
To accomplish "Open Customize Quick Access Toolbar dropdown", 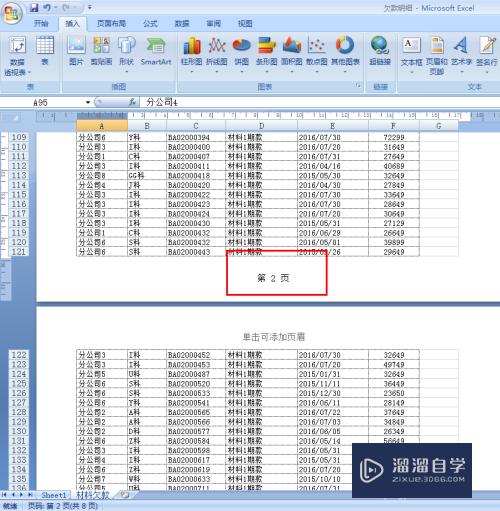I will [89, 7].
